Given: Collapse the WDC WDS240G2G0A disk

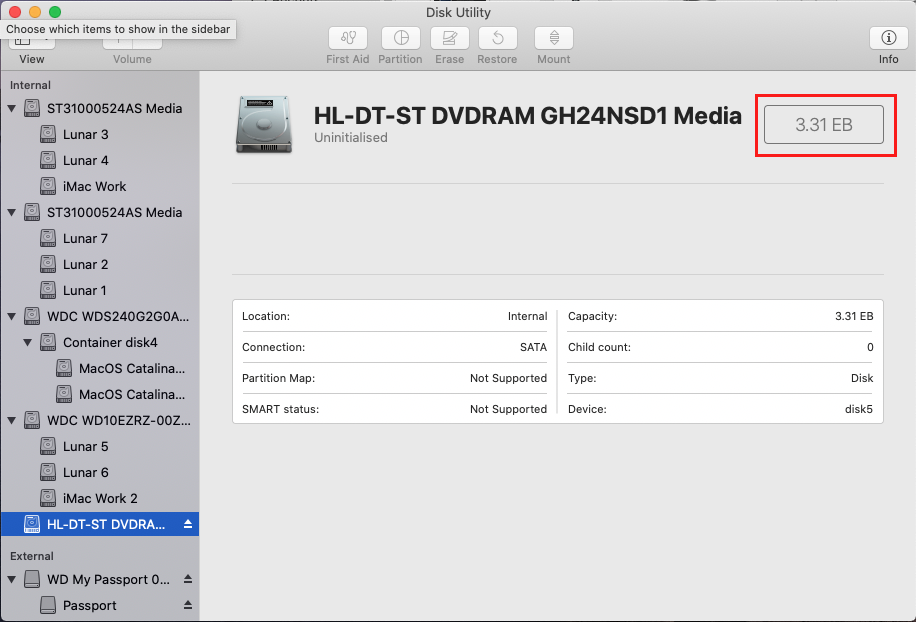Looking at the screenshot, I should pyautogui.click(x=12, y=317).
